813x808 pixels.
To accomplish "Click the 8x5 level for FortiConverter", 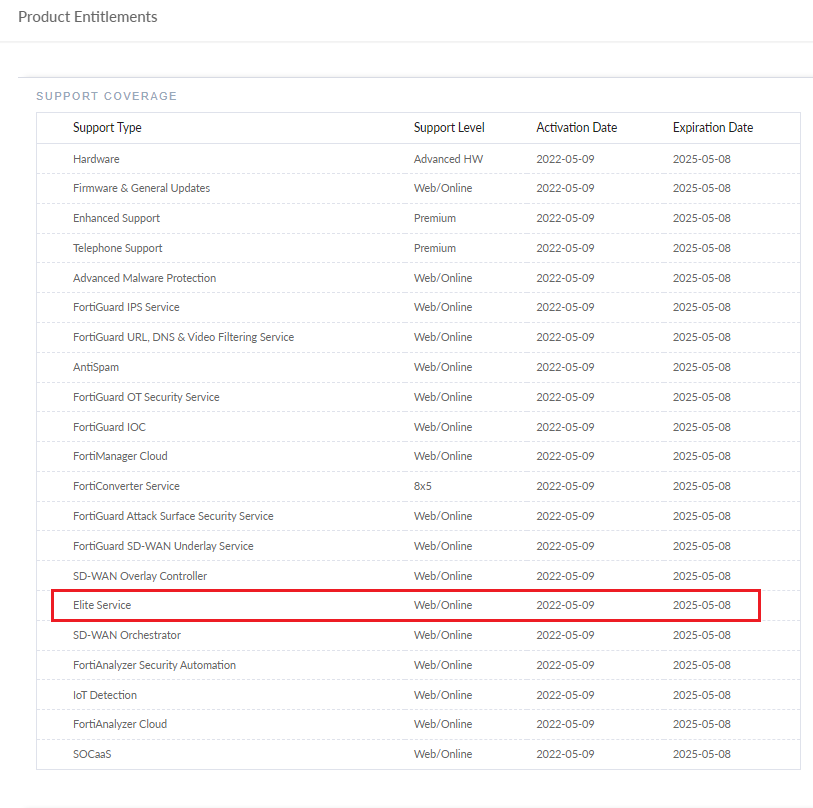I will 425,486.
